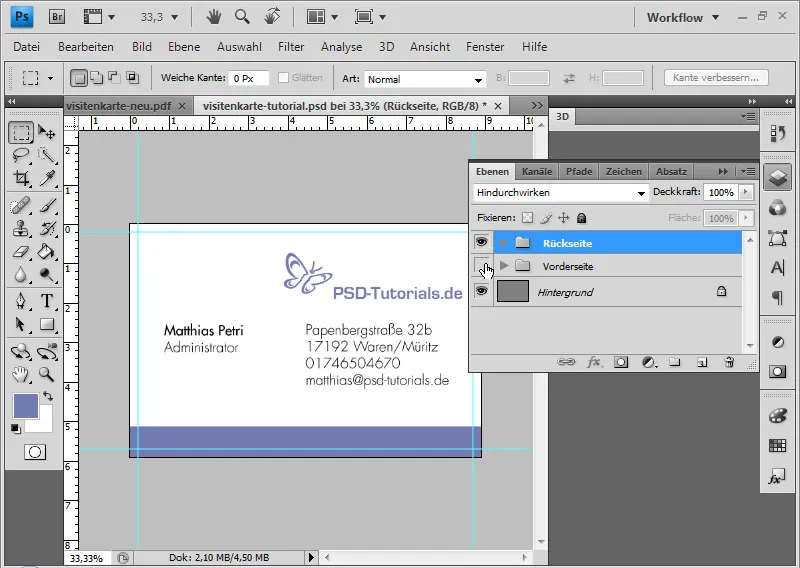The image size is (800, 568).
Task: Show the Vorderseite group
Action: pyautogui.click(x=481, y=265)
